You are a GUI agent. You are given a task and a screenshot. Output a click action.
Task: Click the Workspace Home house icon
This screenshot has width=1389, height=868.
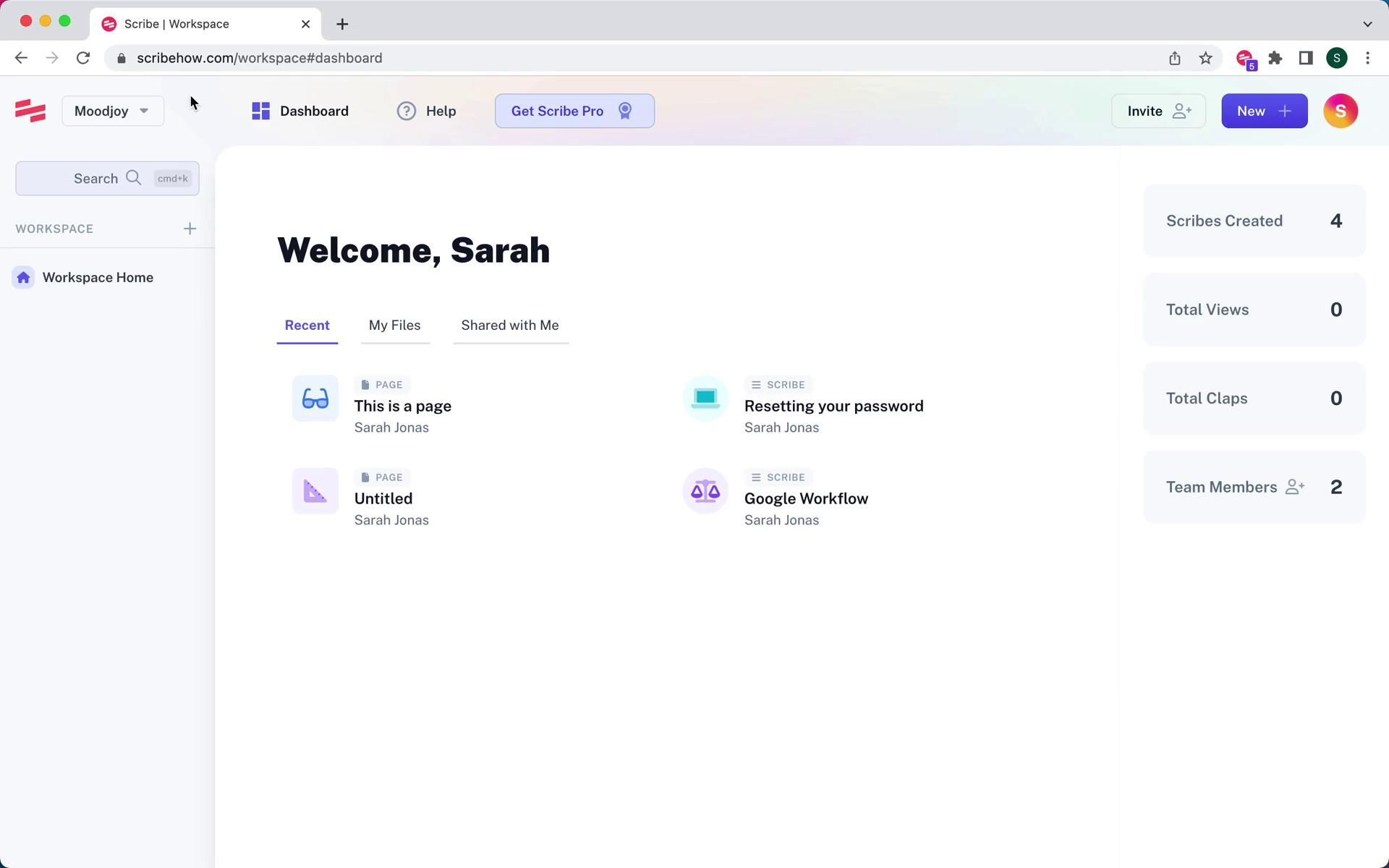click(22, 277)
